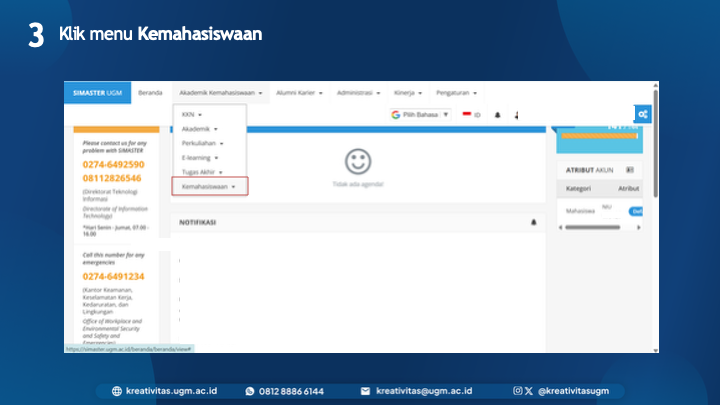This screenshot has height=405, width=720.
Task: Click the ID card icon beside Atribut Akun
Action: [630, 170]
